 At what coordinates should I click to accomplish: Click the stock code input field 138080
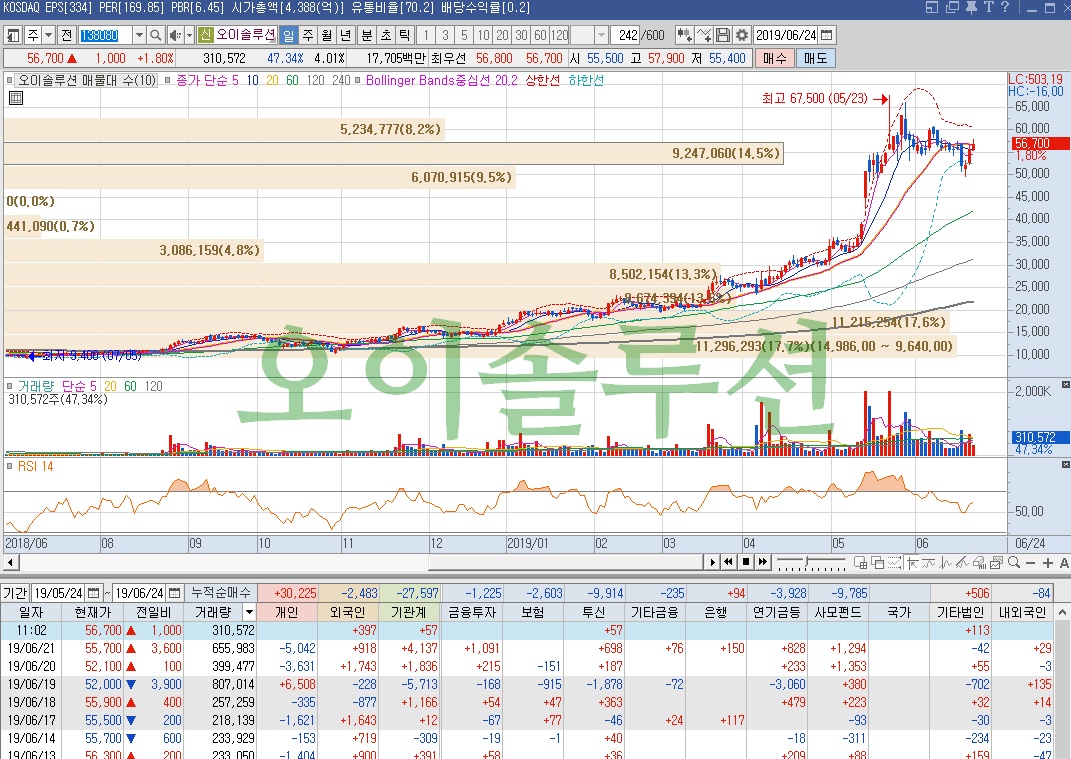point(105,35)
